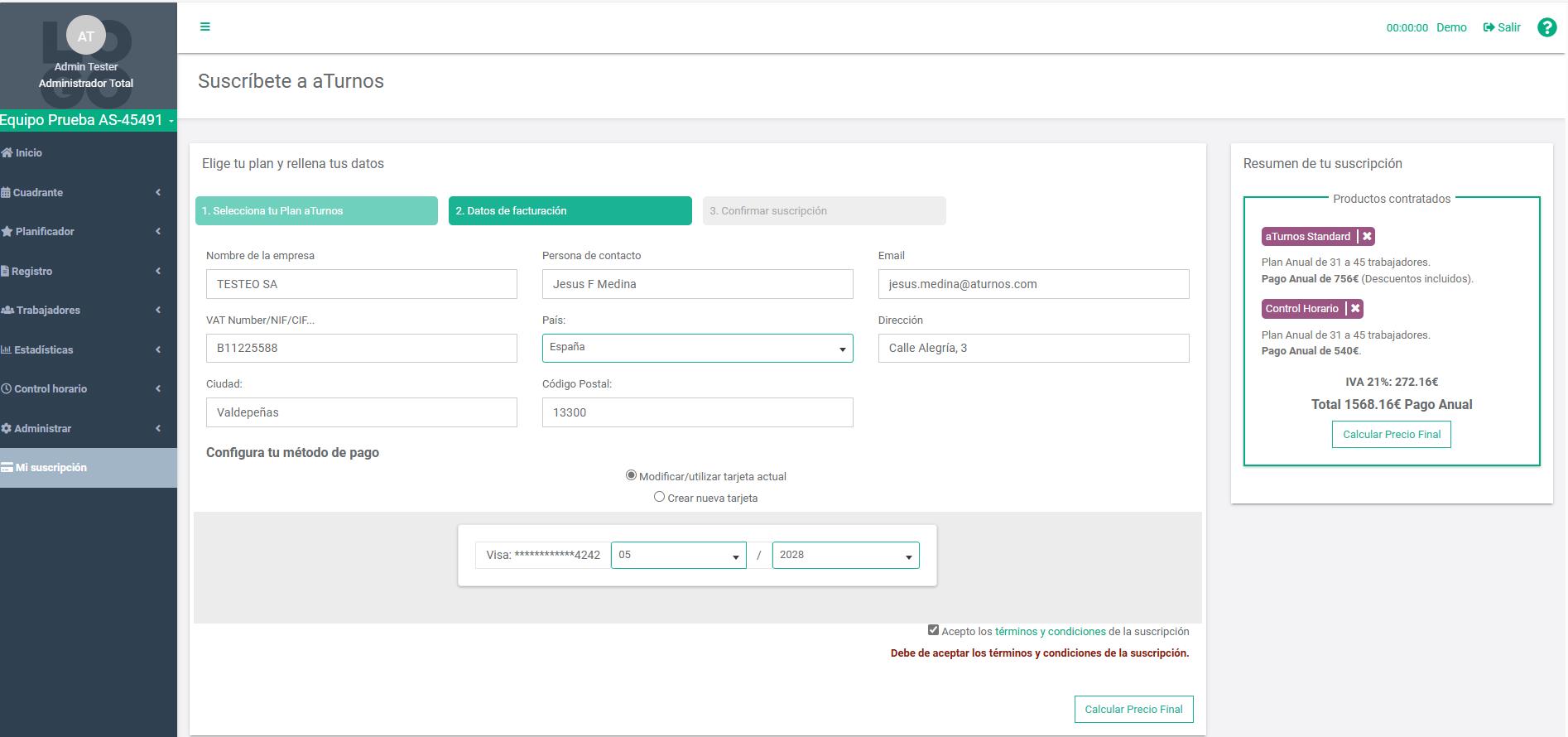1568x737 pixels.
Task: Click the Salir logout icon
Action: 1489,27
